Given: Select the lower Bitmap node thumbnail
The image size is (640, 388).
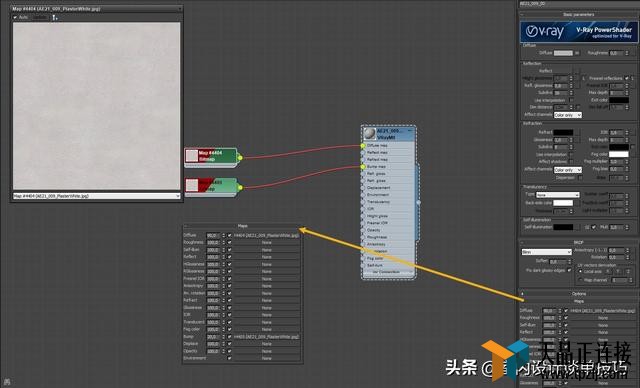Looking at the screenshot, I should [192, 186].
